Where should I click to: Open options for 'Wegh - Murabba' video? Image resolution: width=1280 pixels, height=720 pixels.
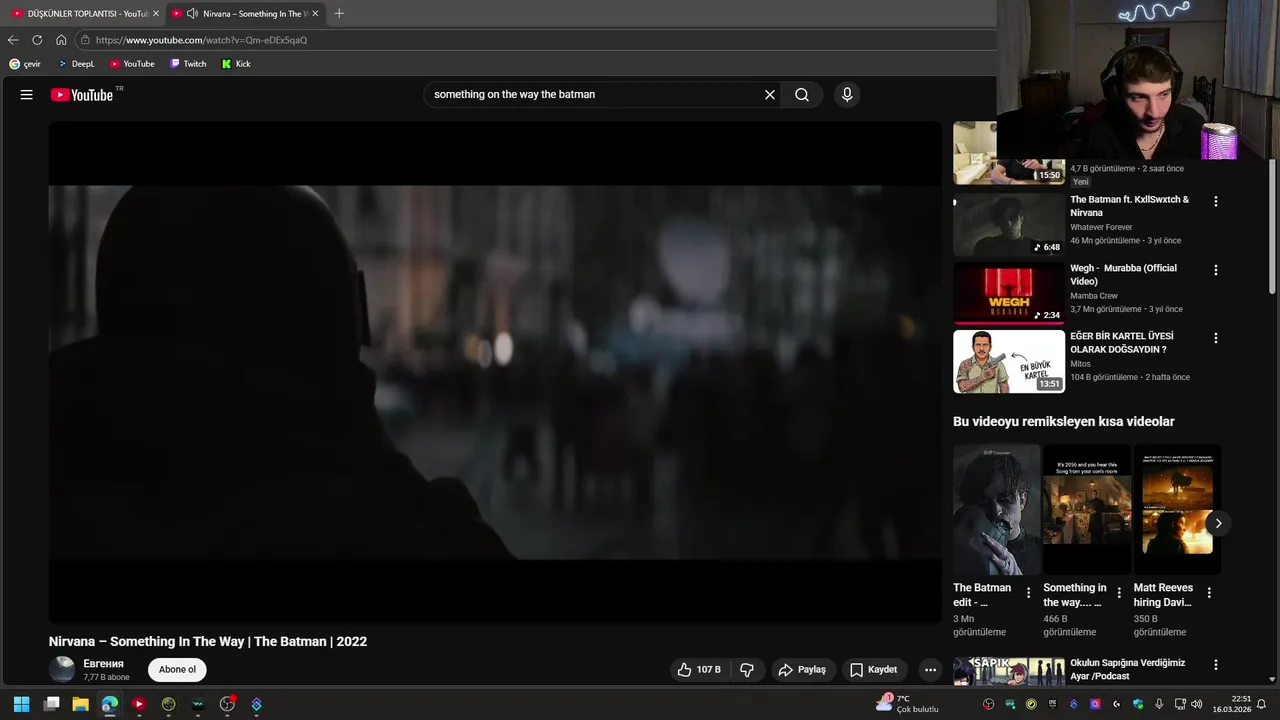point(1216,270)
